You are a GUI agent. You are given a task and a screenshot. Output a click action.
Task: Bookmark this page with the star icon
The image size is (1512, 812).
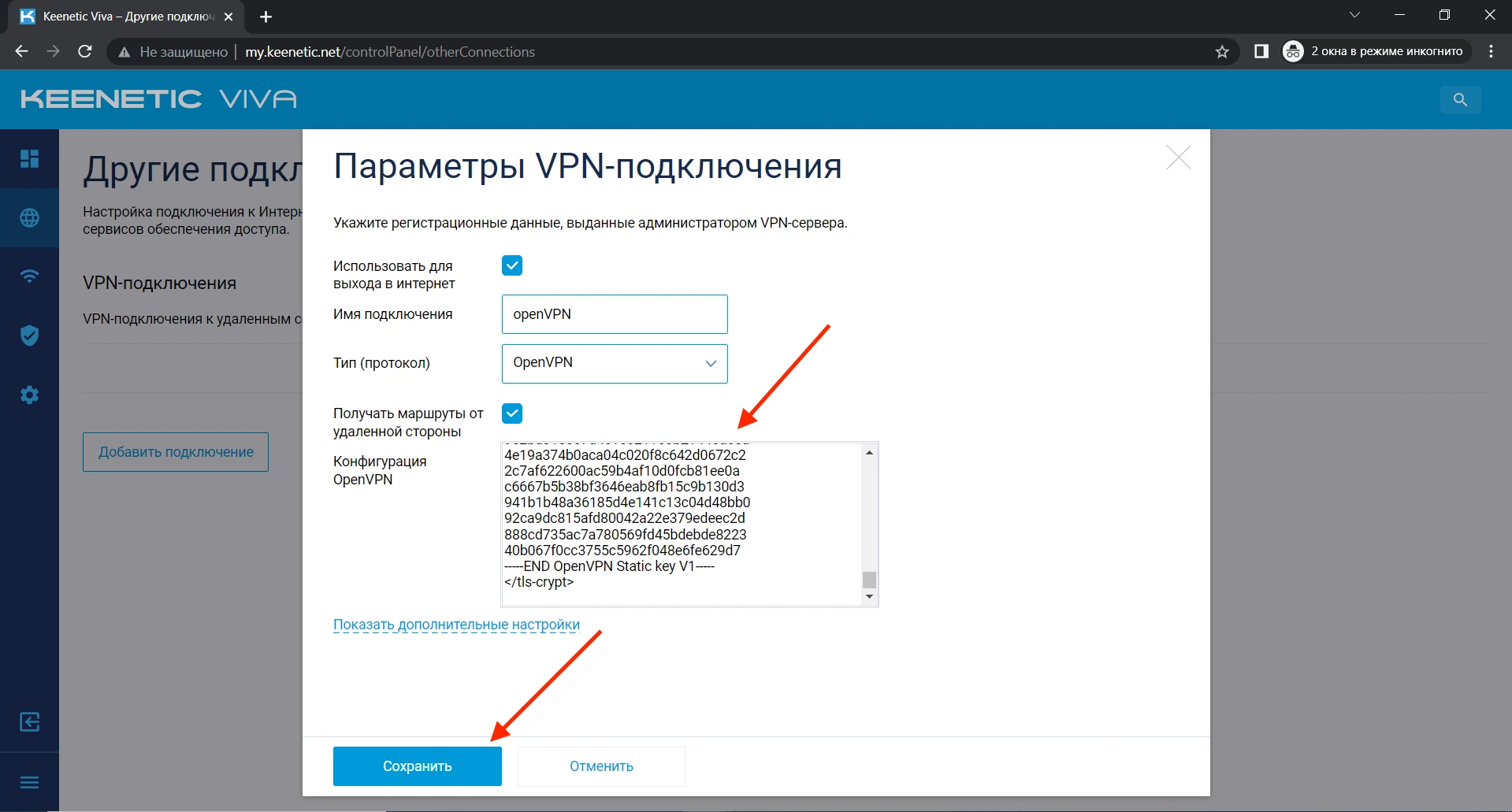(1222, 52)
